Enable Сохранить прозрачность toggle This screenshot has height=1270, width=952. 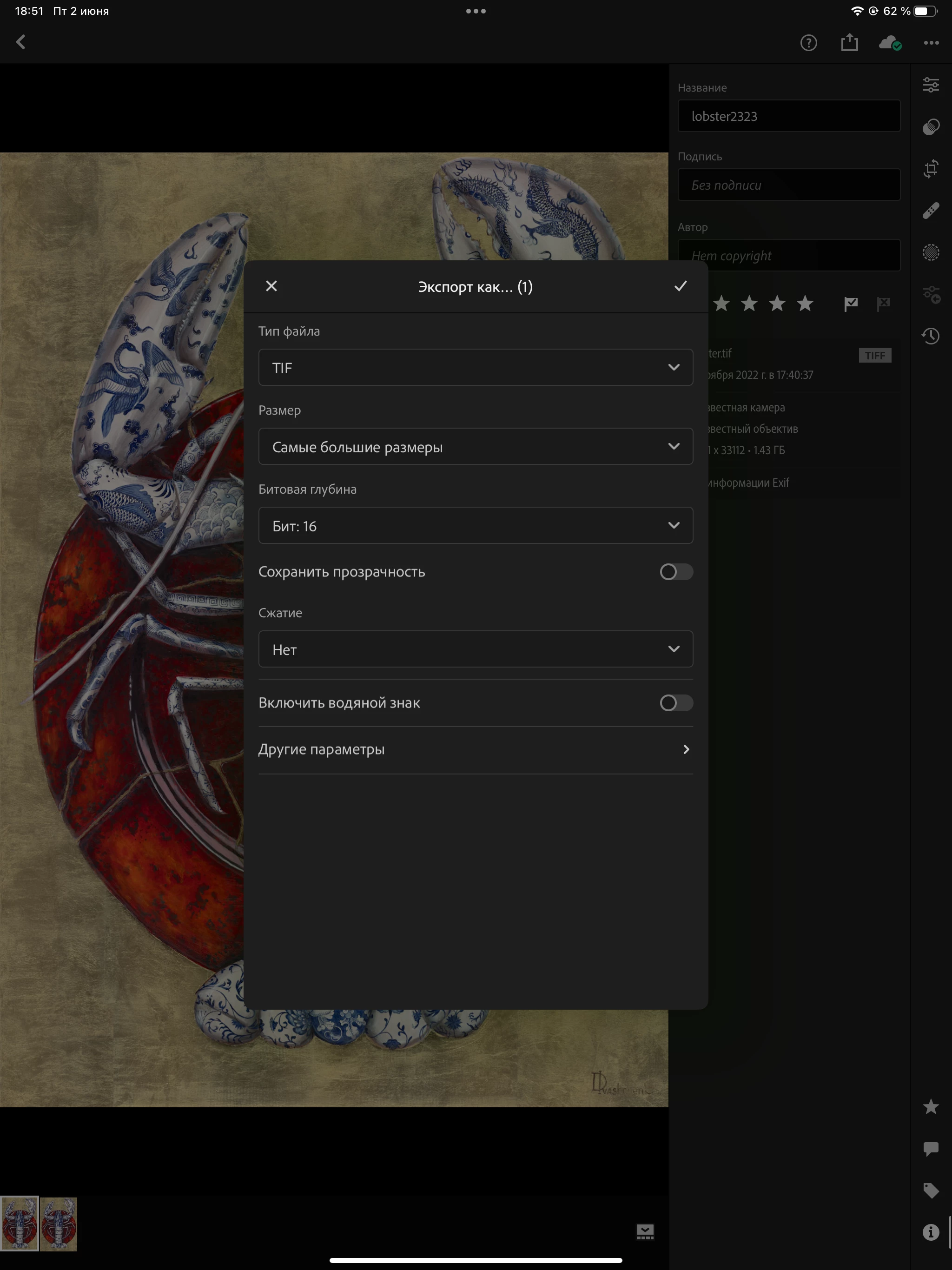(x=676, y=572)
